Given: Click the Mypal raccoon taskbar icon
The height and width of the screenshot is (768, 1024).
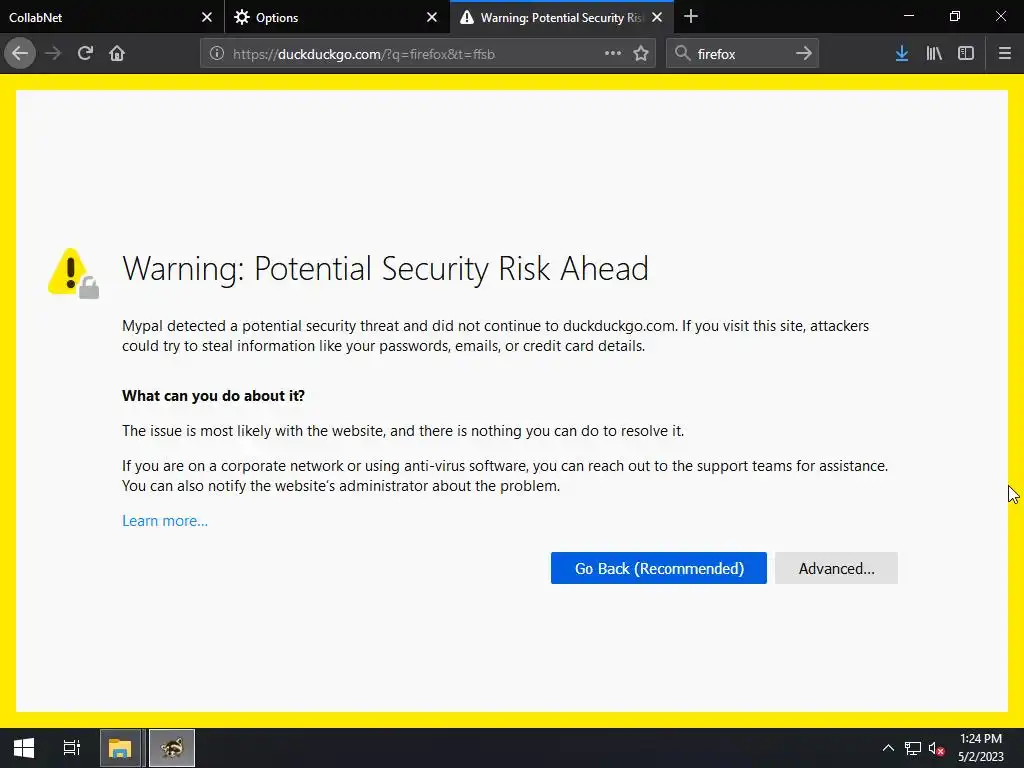Looking at the screenshot, I should pyautogui.click(x=172, y=748).
